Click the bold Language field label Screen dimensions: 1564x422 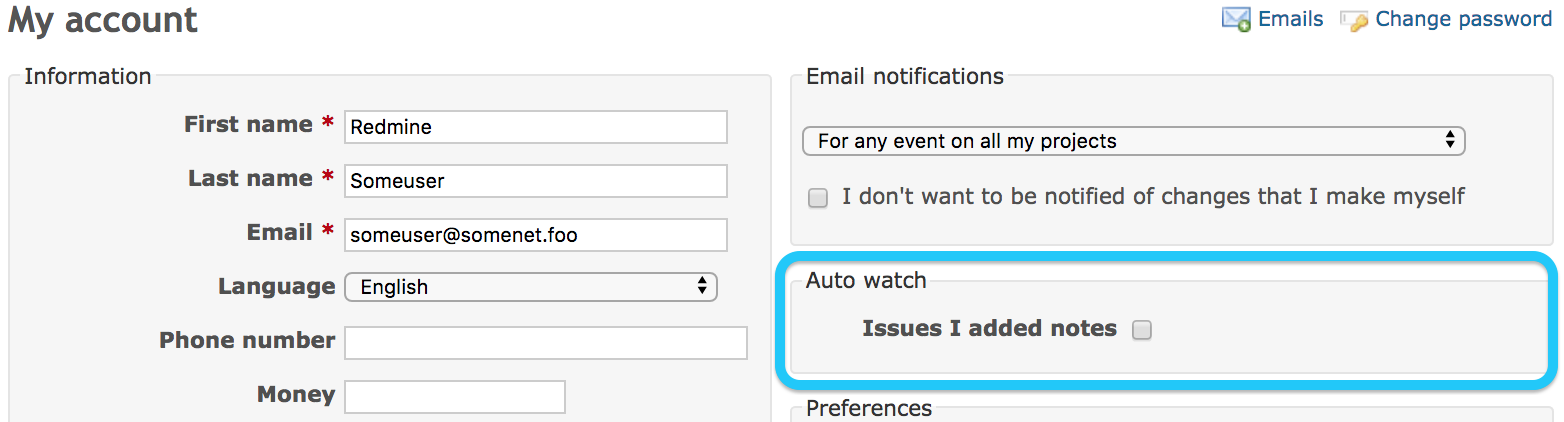pos(277,287)
